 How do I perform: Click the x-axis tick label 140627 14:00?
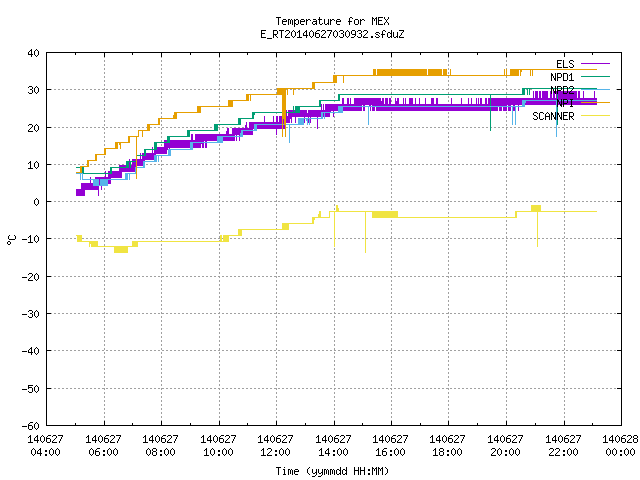coord(333,446)
